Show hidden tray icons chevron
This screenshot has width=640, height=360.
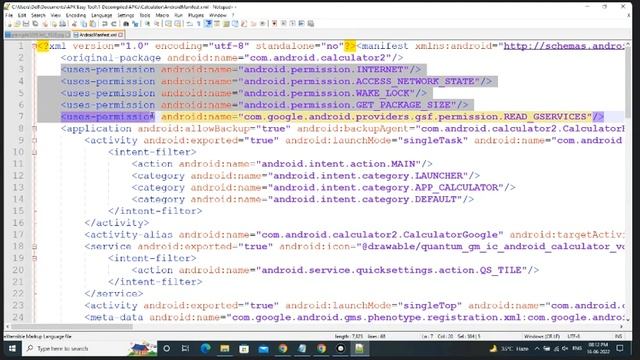[537, 349]
